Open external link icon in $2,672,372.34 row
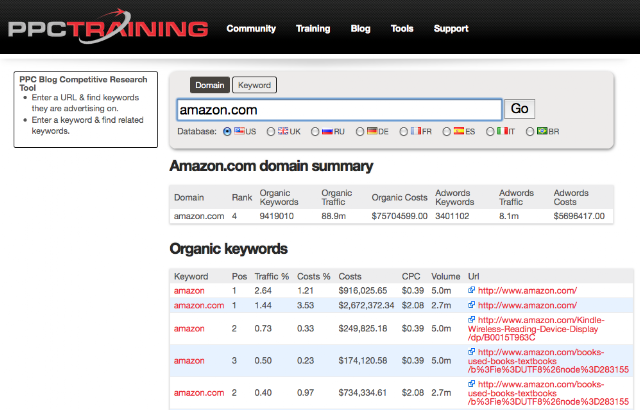 point(471,305)
